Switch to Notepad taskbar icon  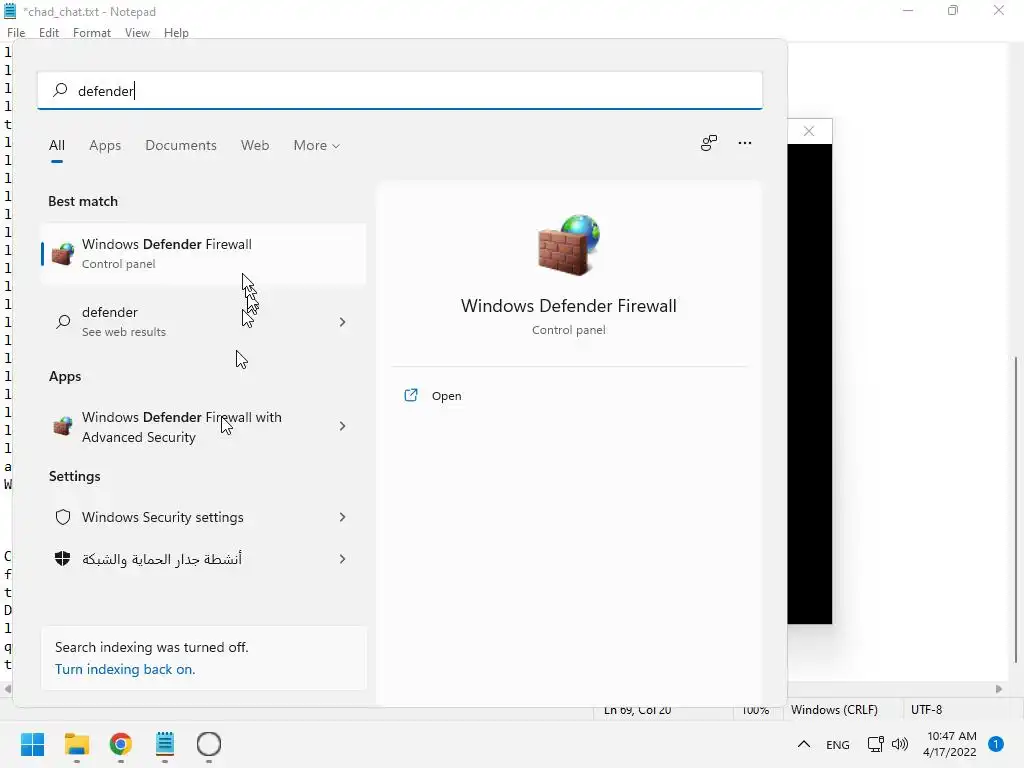(165, 744)
